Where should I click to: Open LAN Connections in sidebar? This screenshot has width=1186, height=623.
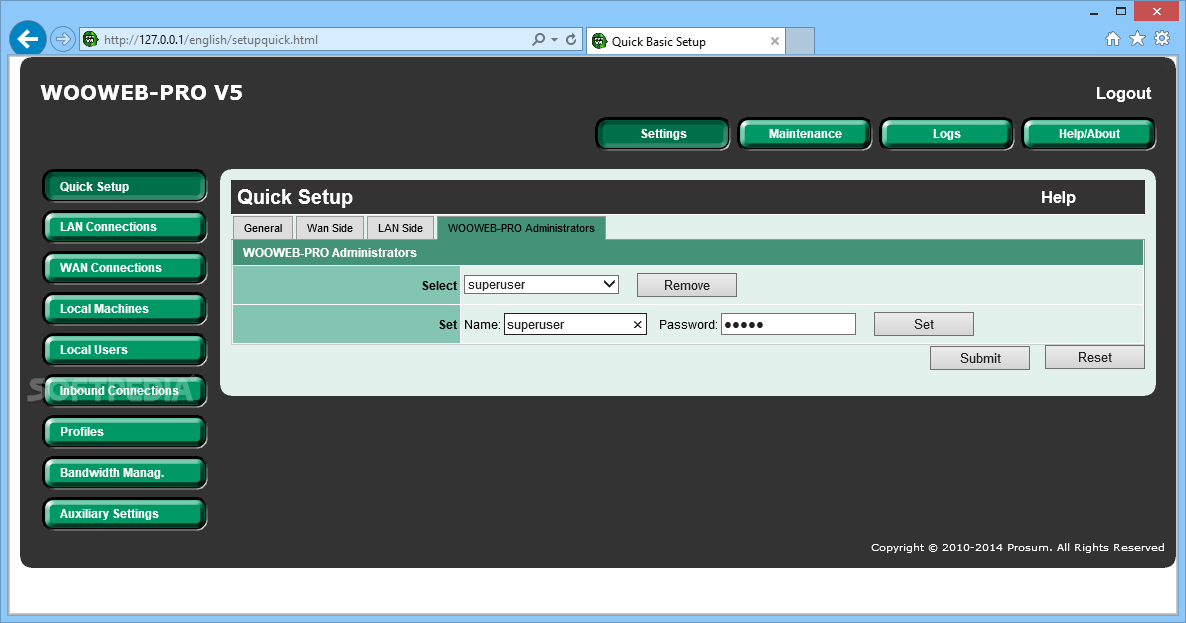(x=125, y=227)
